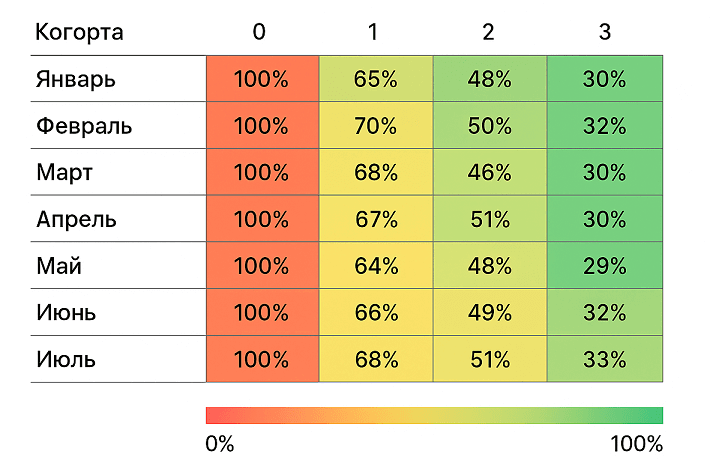Click the 70% cell in Февраль row

376,127
